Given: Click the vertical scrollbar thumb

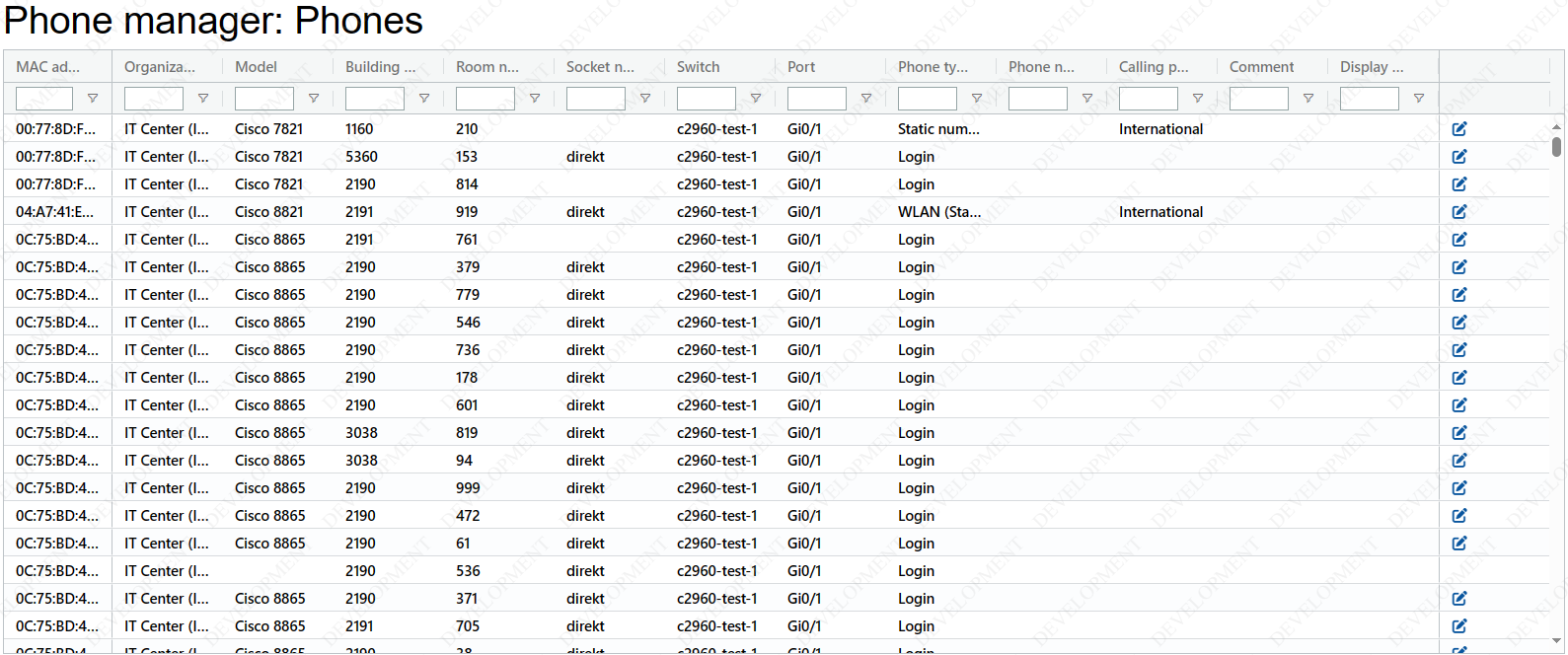Looking at the screenshot, I should [1556, 147].
